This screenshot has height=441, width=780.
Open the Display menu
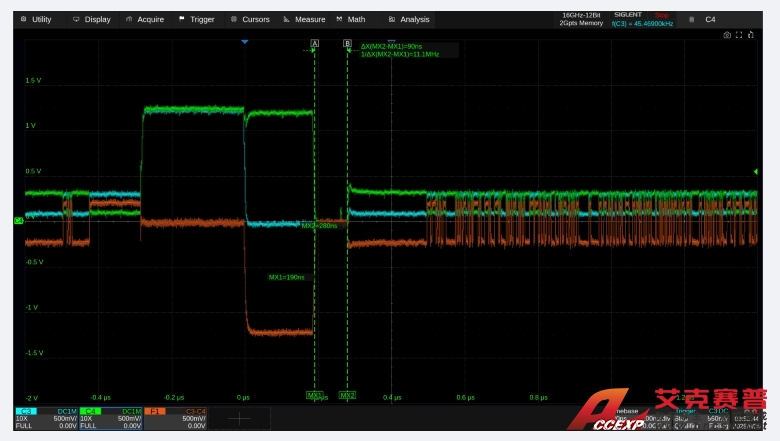tap(92, 19)
